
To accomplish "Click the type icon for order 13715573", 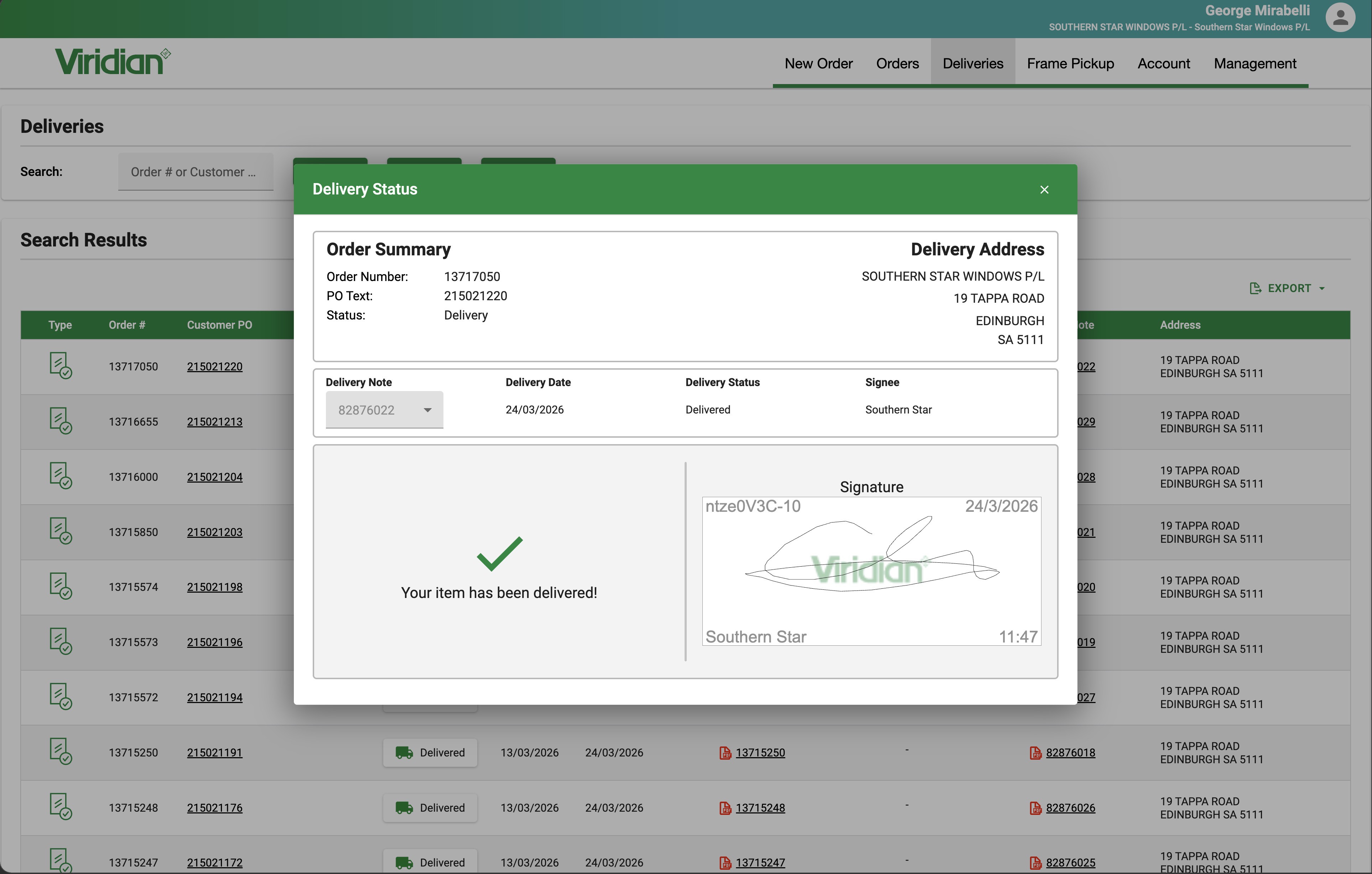I will 61,641.
